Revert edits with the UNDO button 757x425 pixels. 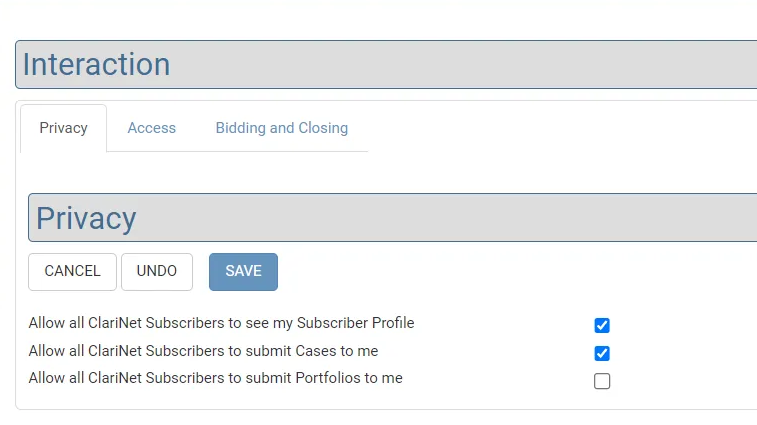pos(157,271)
